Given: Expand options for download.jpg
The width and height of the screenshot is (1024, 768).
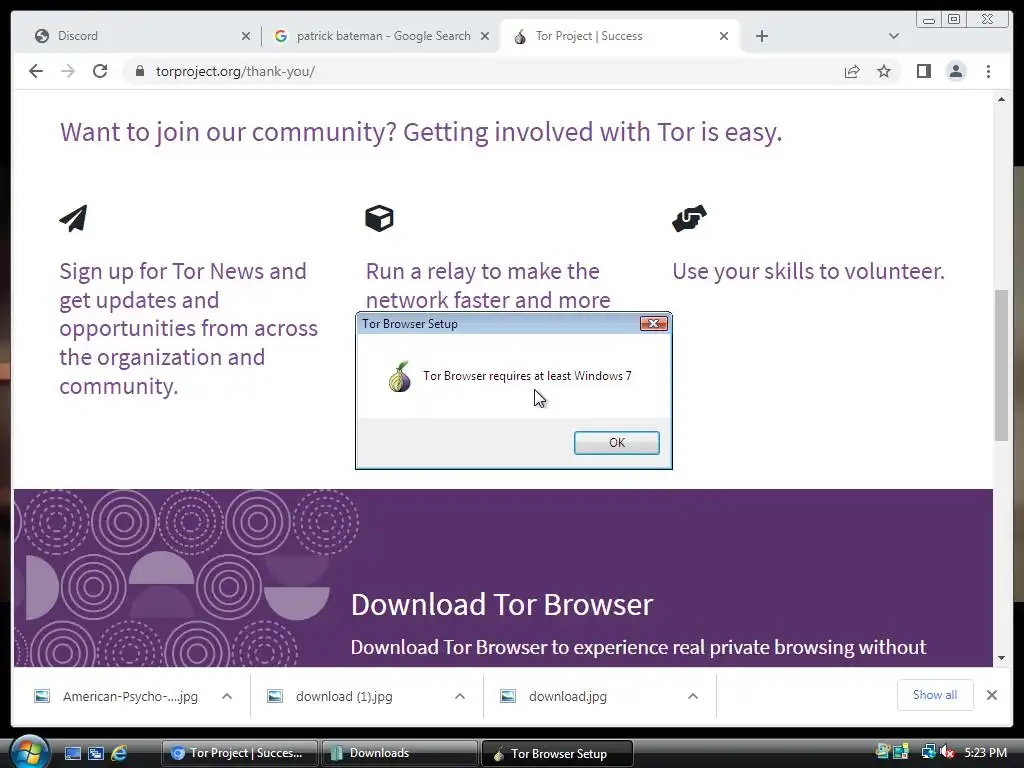Looking at the screenshot, I should point(693,696).
